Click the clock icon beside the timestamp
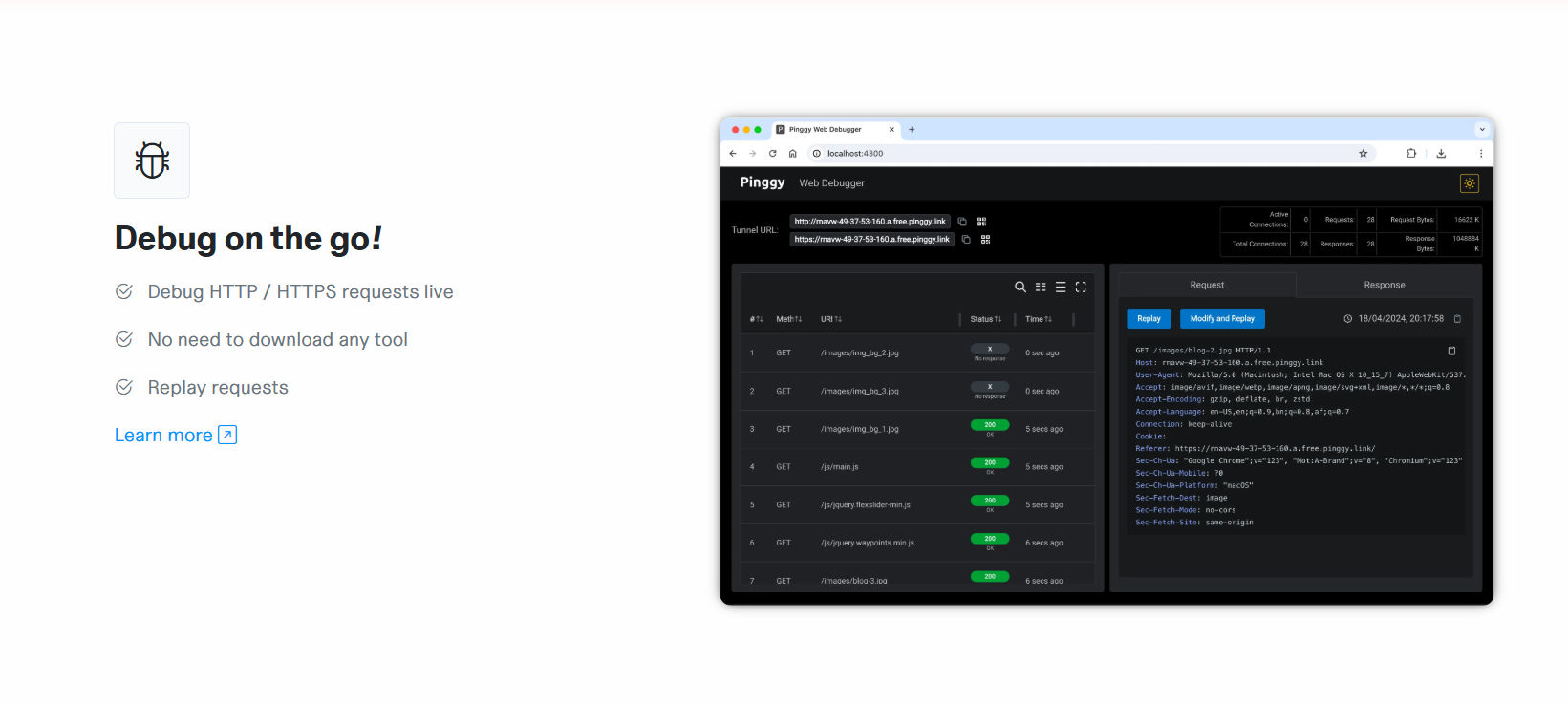Viewport: 1568px width, 705px height. tap(1348, 319)
